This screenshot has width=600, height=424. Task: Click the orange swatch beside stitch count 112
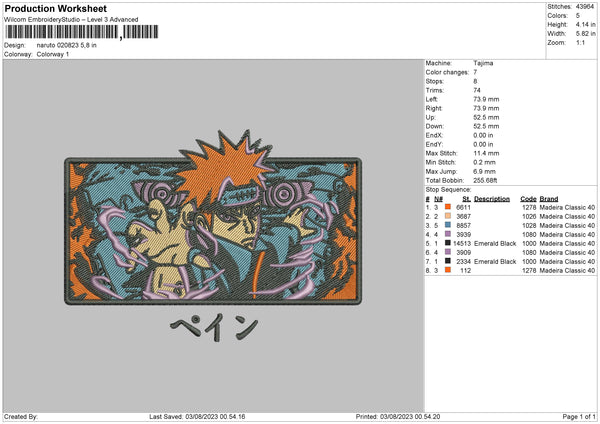tap(448, 270)
